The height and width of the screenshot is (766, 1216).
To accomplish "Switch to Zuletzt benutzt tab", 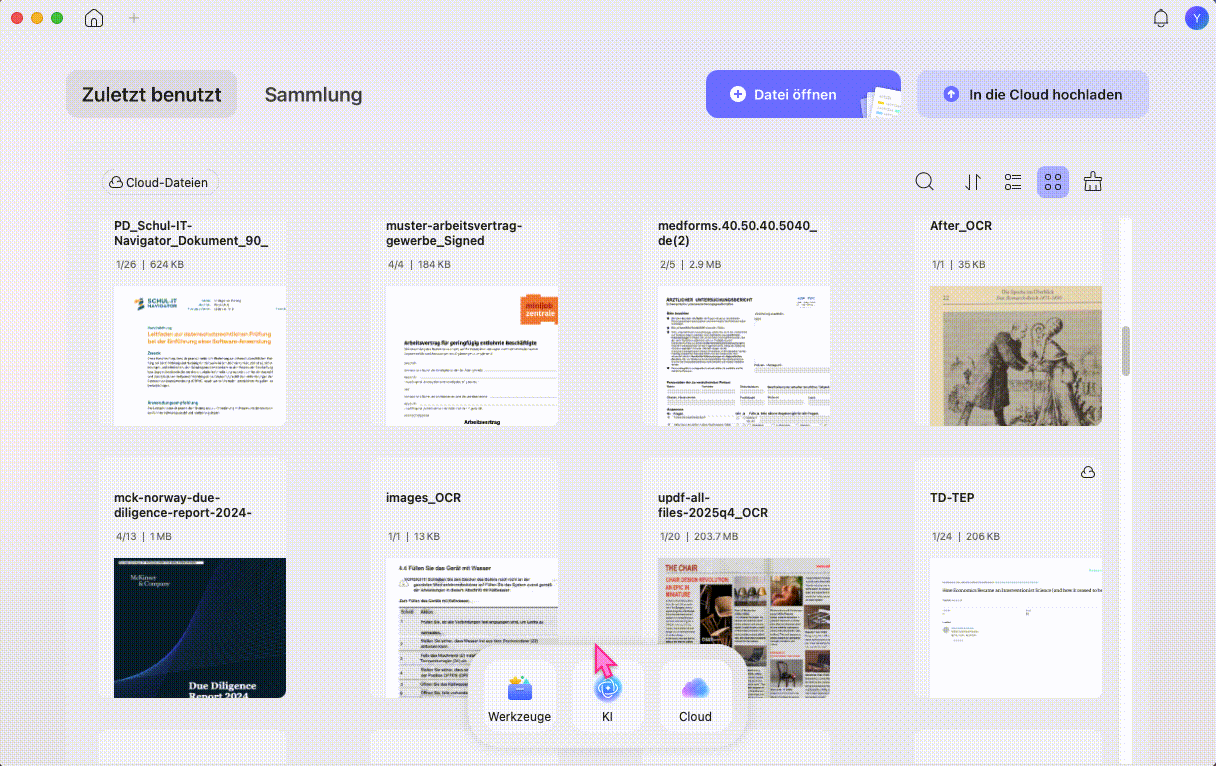I will [x=152, y=95].
